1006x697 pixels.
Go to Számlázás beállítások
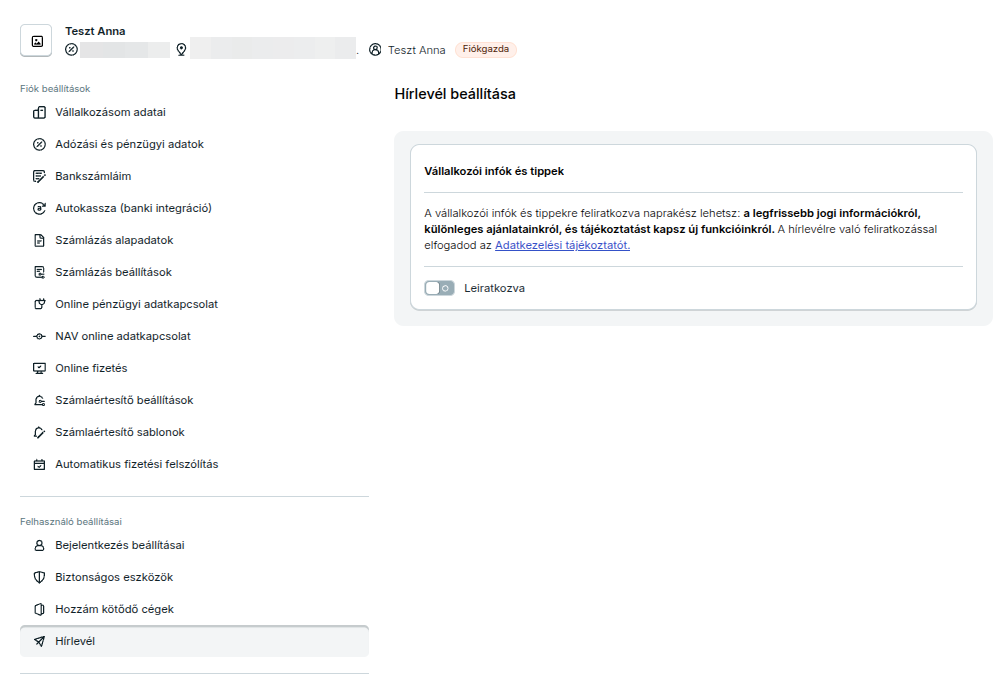coord(113,272)
